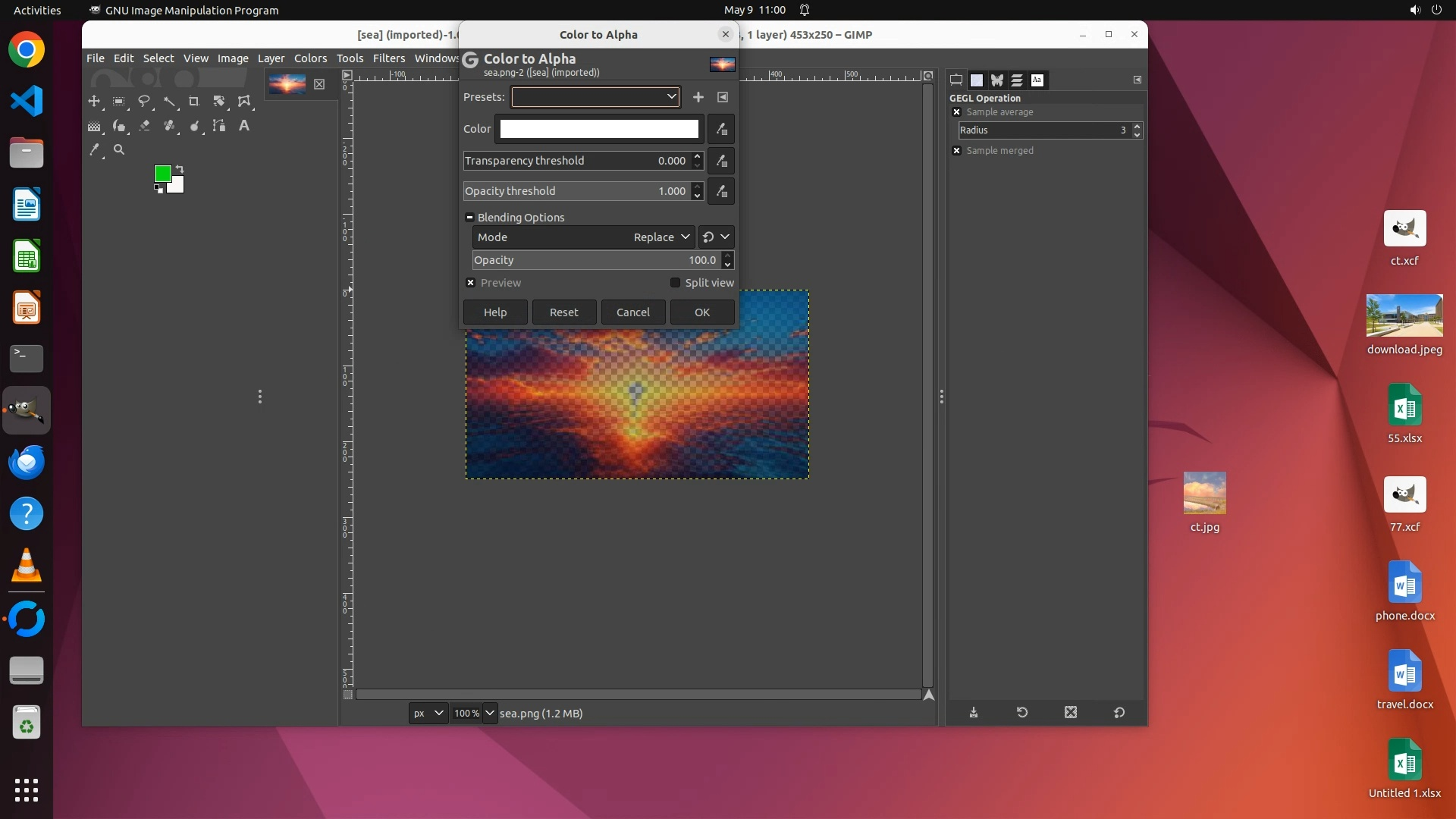Uncheck the Sample merged option

[x=956, y=151]
